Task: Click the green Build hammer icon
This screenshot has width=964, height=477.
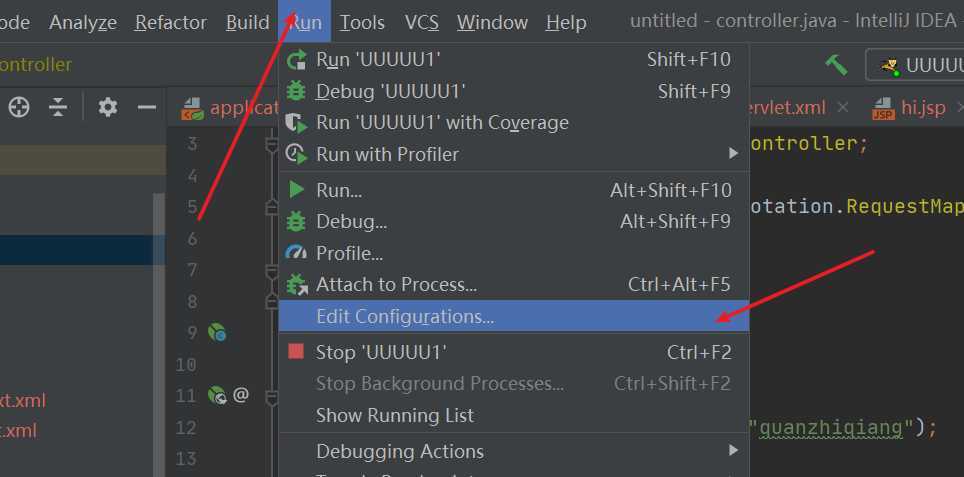Action: pyautogui.click(x=836, y=65)
